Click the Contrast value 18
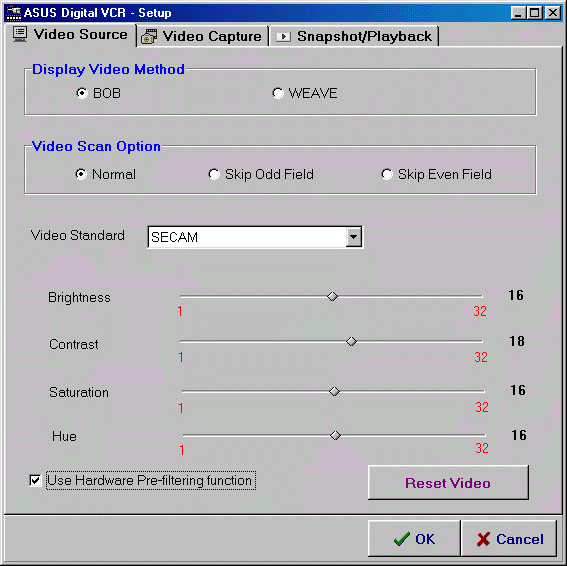 click(517, 341)
